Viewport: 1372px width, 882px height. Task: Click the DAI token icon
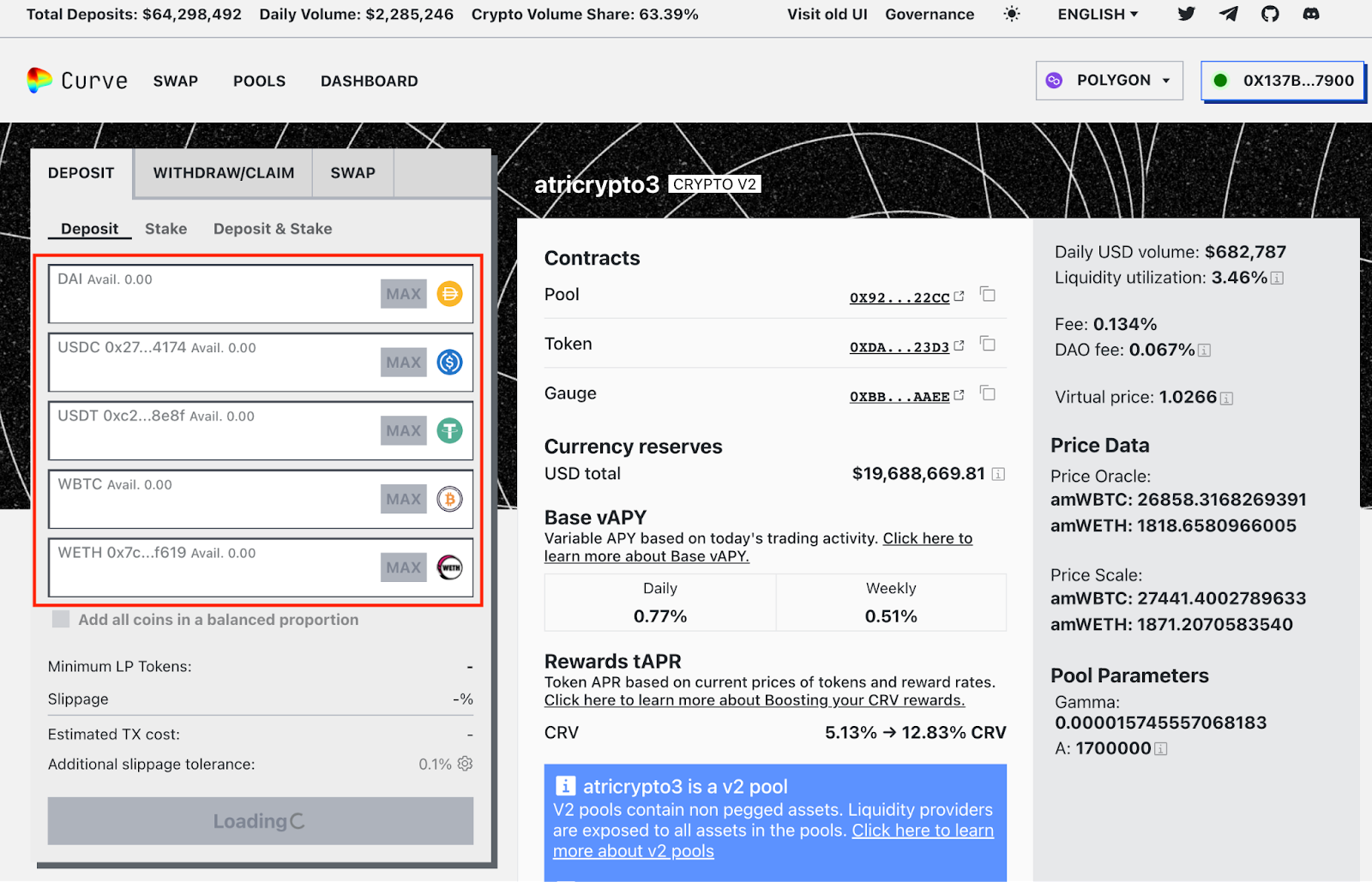449,294
